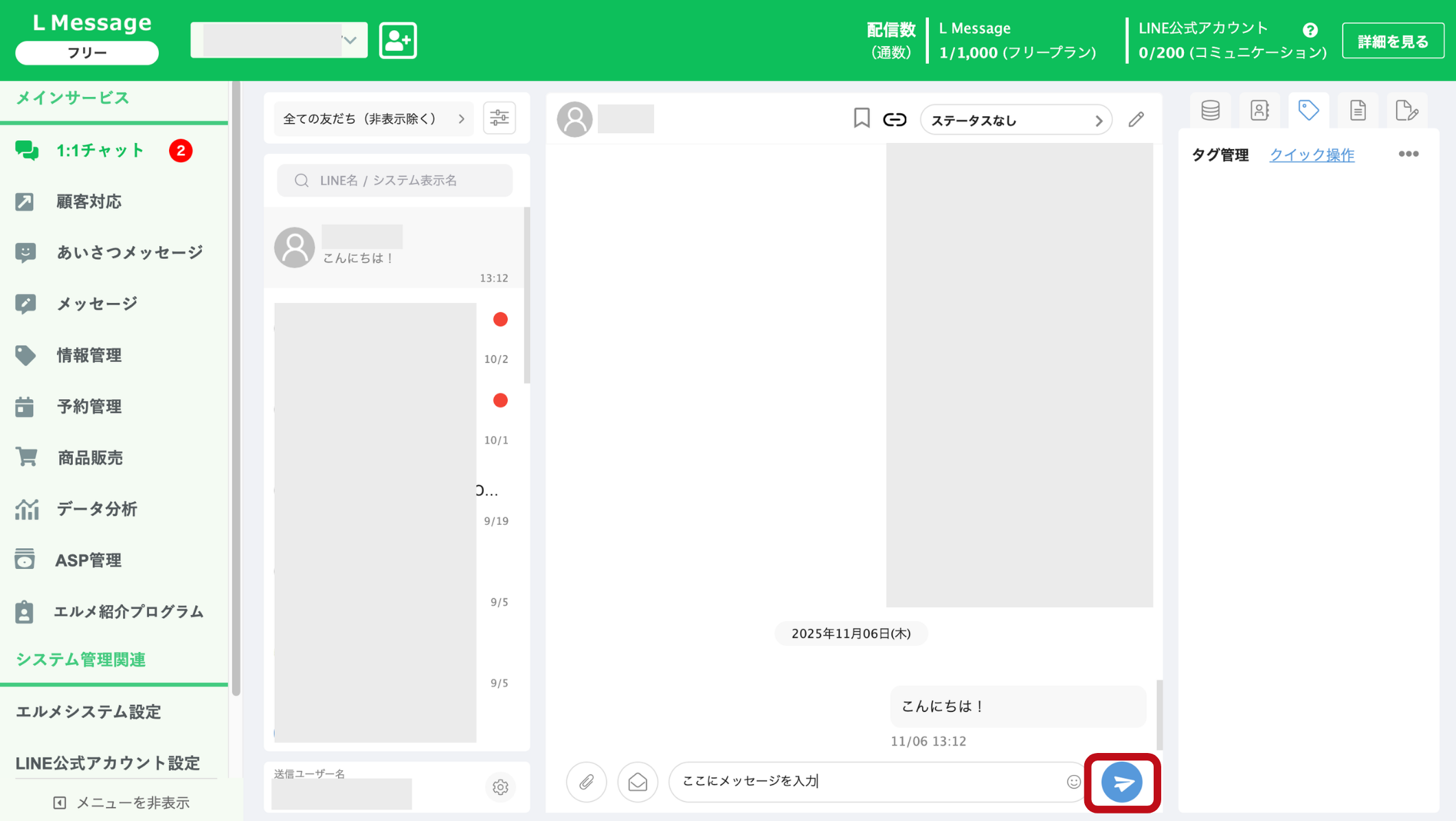Click the blue send message button

(1122, 783)
